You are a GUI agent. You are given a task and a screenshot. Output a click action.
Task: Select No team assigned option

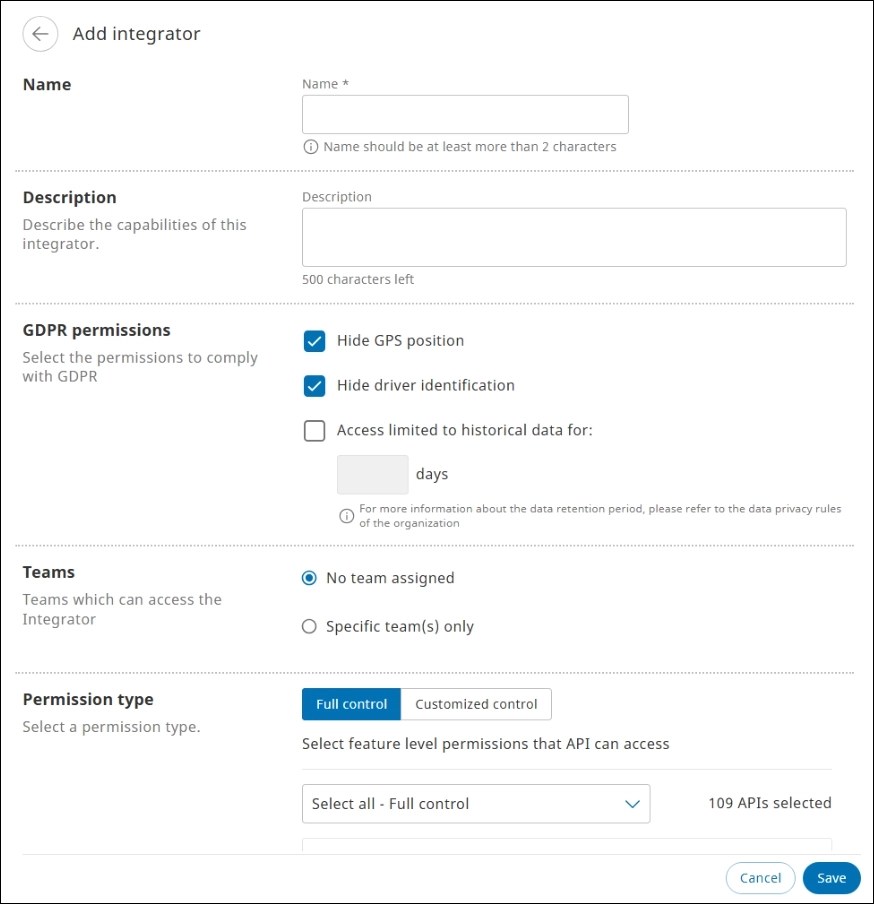(x=309, y=578)
